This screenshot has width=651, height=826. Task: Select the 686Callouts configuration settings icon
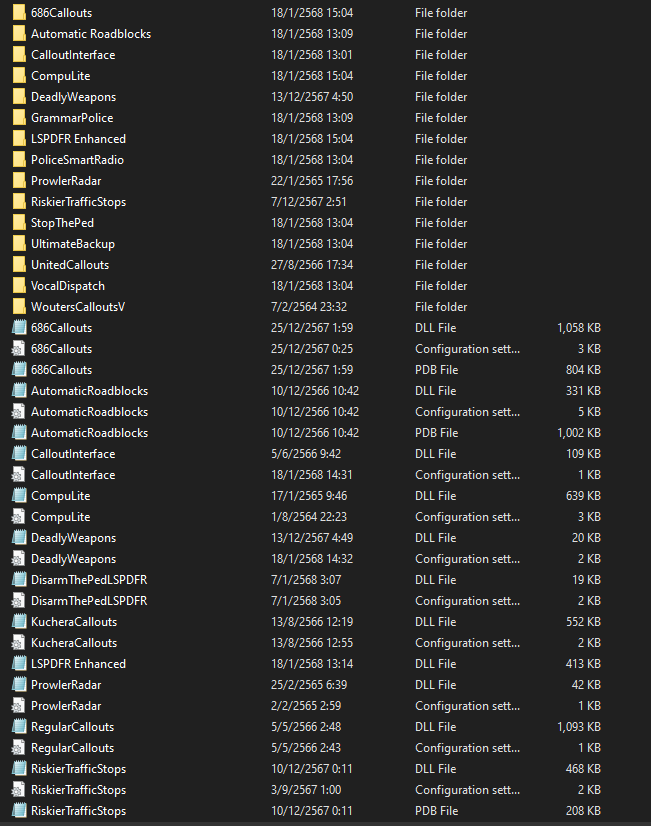point(18,349)
